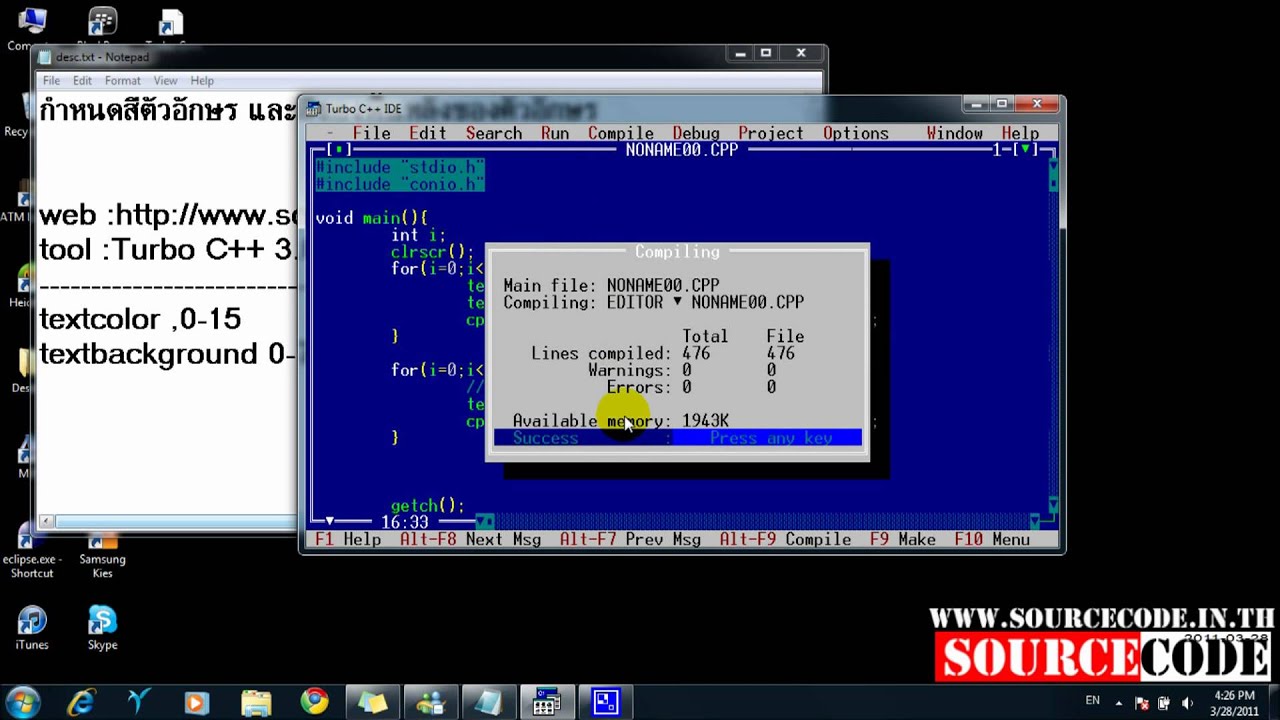Open the Windows Start menu

point(22,702)
